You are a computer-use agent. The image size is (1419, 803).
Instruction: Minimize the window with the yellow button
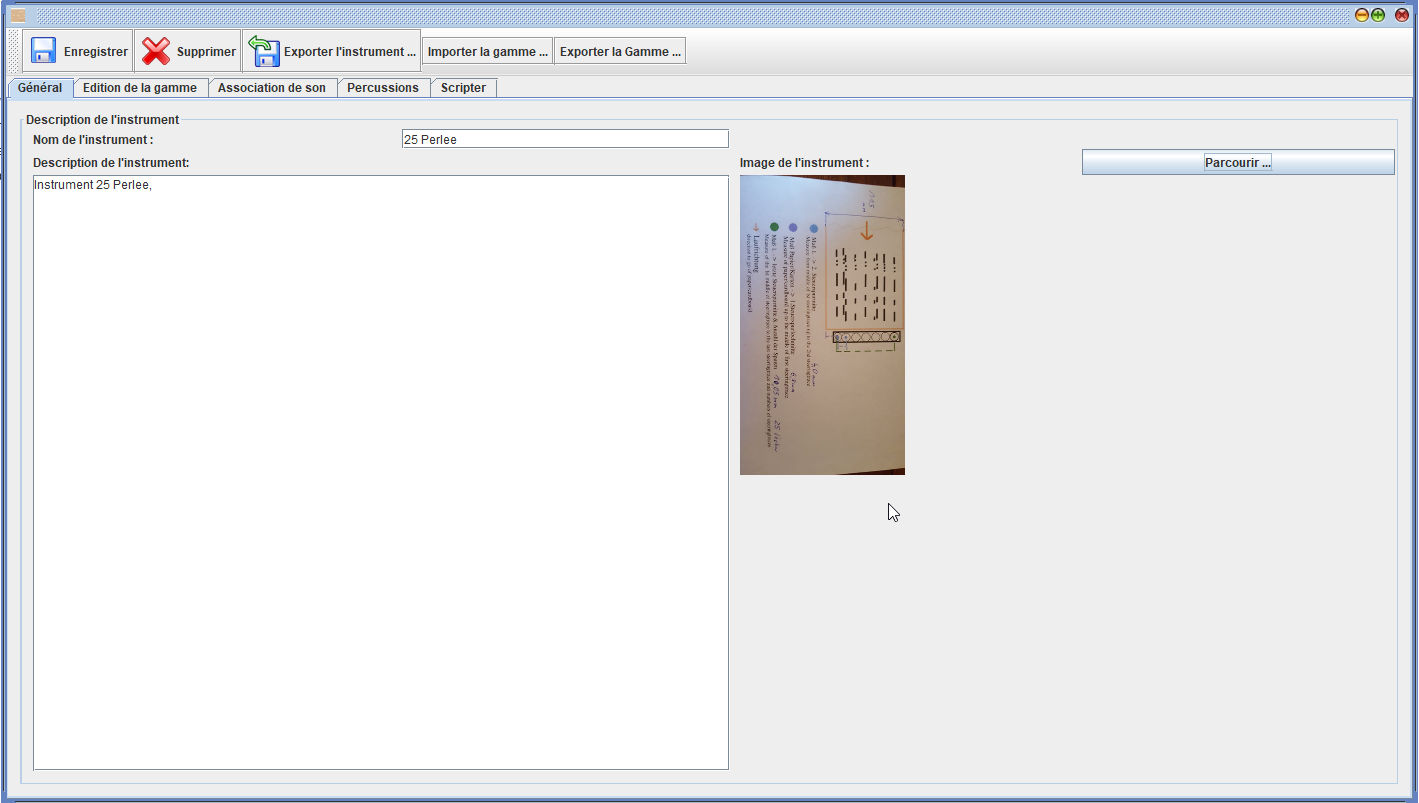pyautogui.click(x=1361, y=15)
